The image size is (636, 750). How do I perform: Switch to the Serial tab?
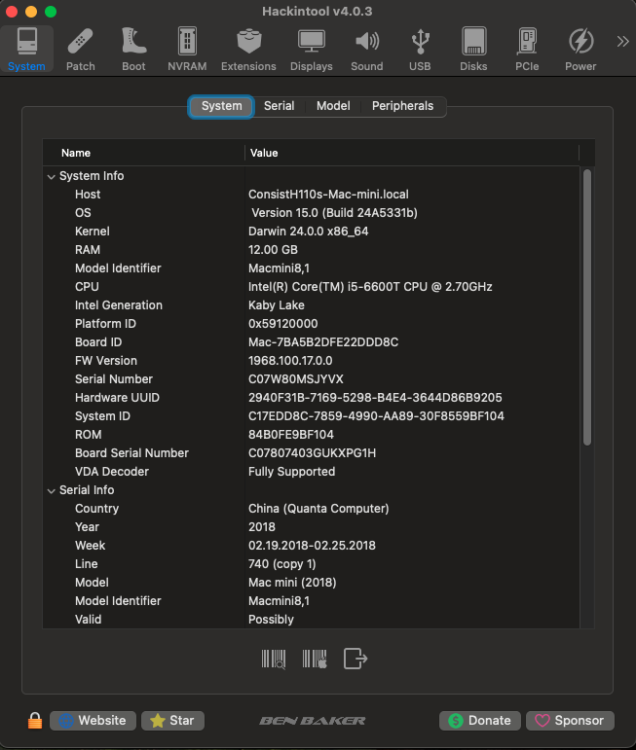tap(279, 106)
